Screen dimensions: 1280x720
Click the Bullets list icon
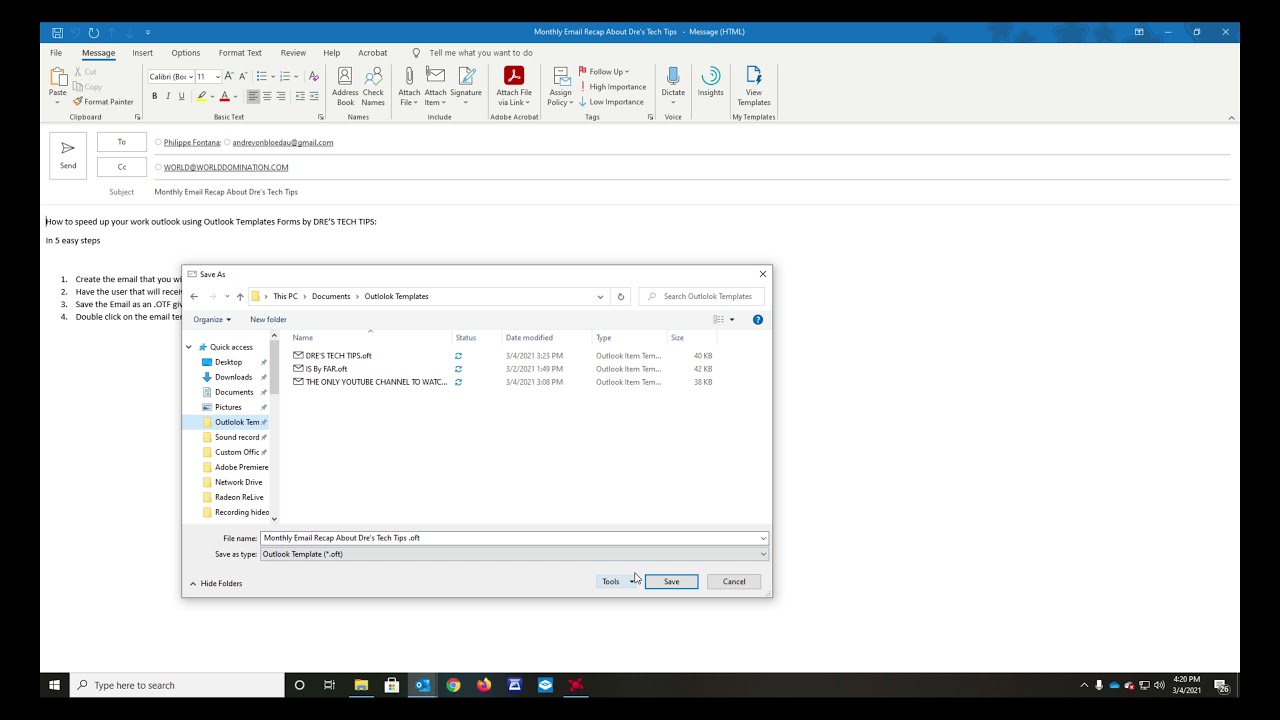(x=261, y=76)
